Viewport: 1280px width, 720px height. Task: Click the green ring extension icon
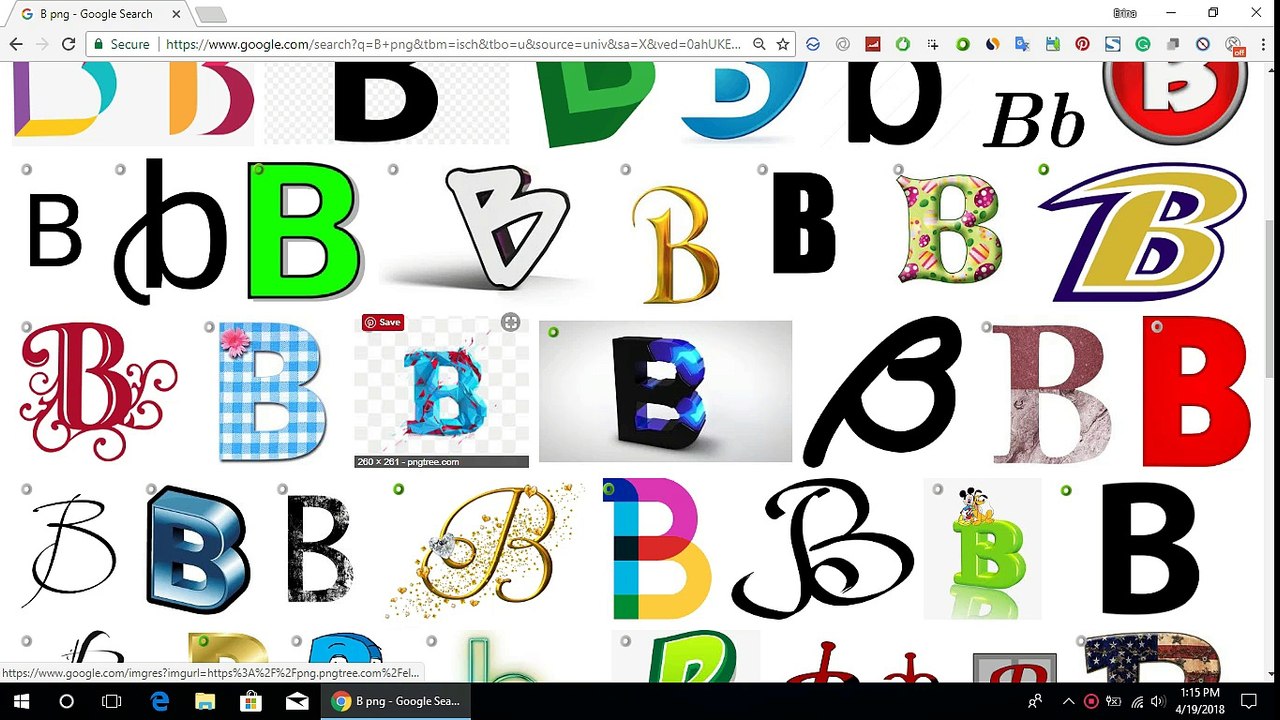click(963, 44)
